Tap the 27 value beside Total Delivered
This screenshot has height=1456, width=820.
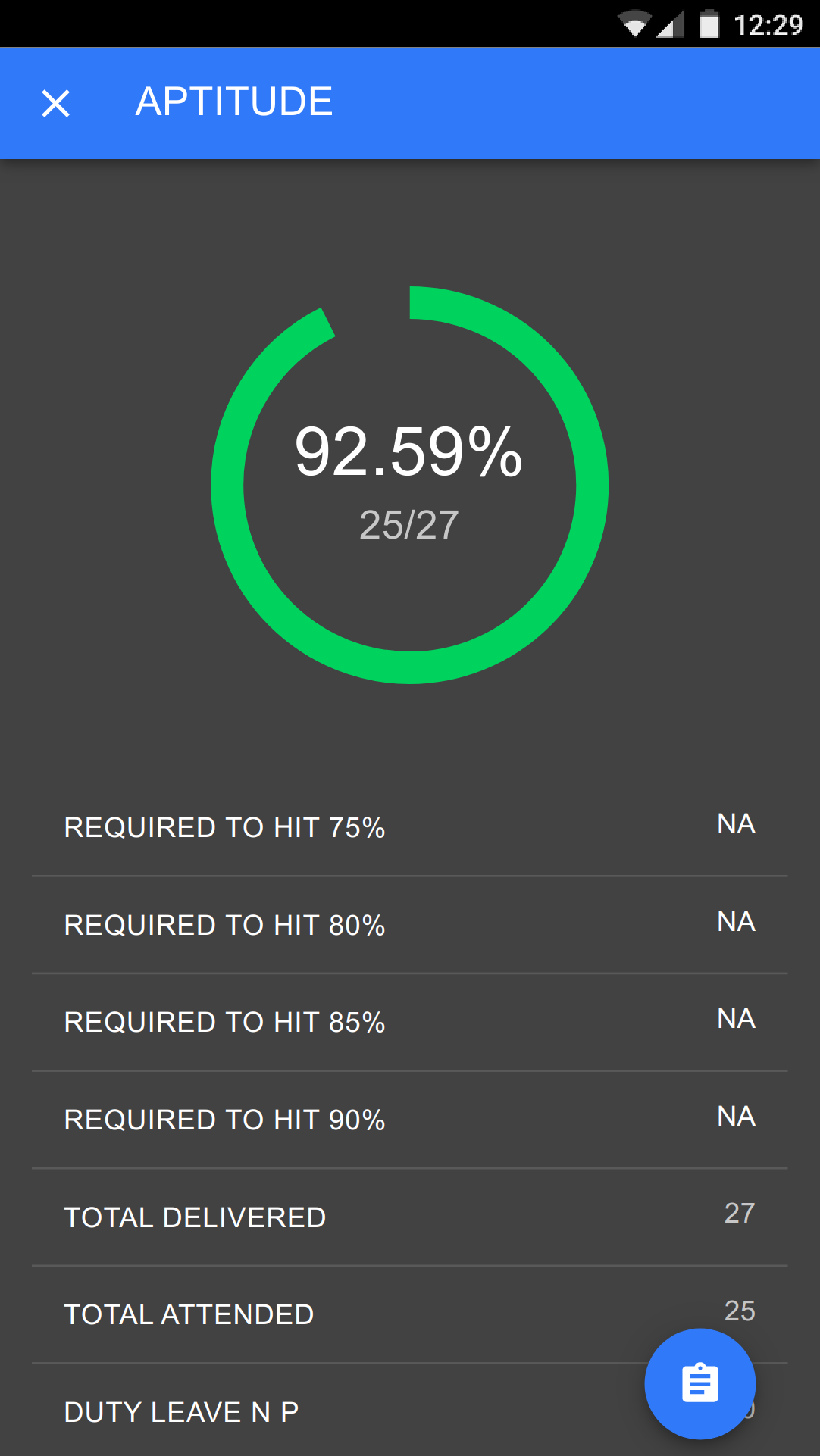[x=740, y=1214]
